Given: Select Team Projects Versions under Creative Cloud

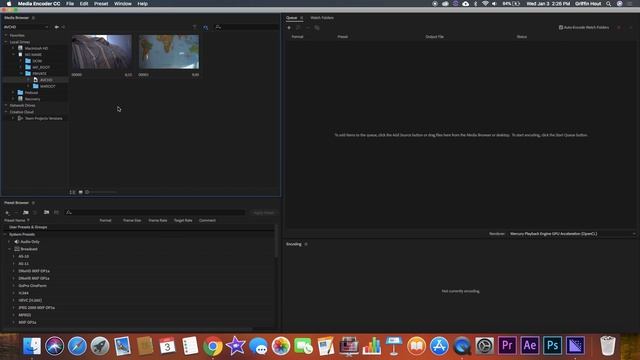Looking at the screenshot, I should click(x=43, y=118).
